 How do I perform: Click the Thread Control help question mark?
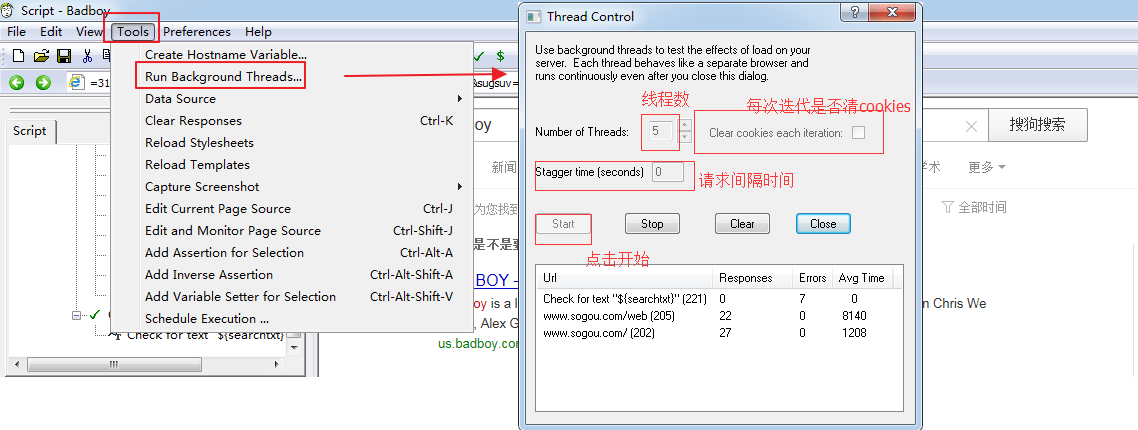coord(854,14)
